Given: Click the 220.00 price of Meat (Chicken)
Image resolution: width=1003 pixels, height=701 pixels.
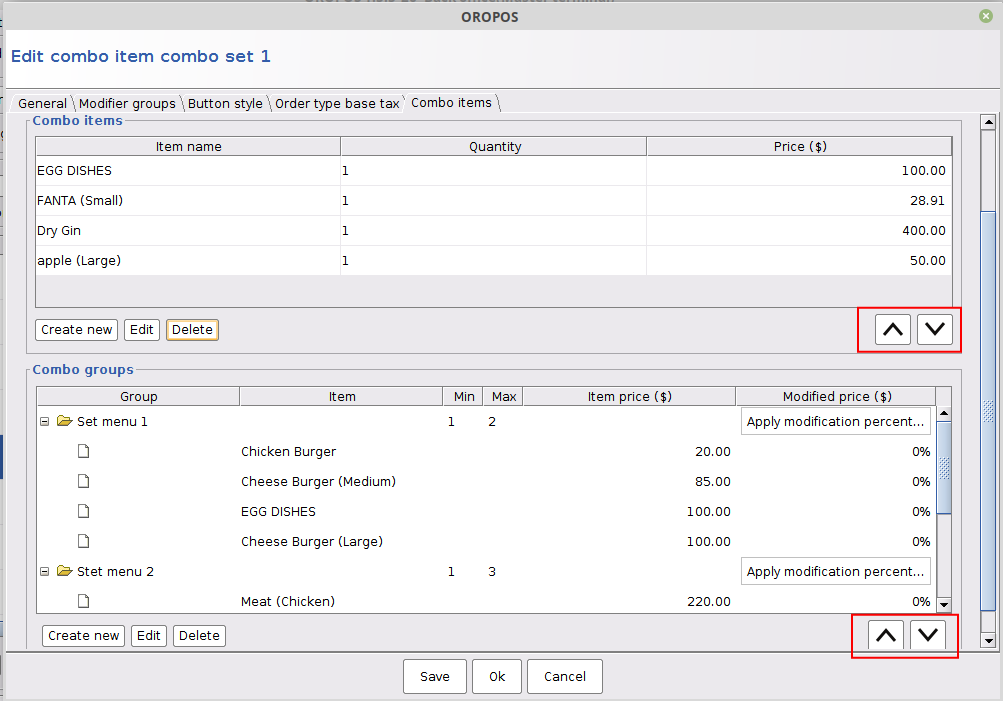Looking at the screenshot, I should point(709,602).
